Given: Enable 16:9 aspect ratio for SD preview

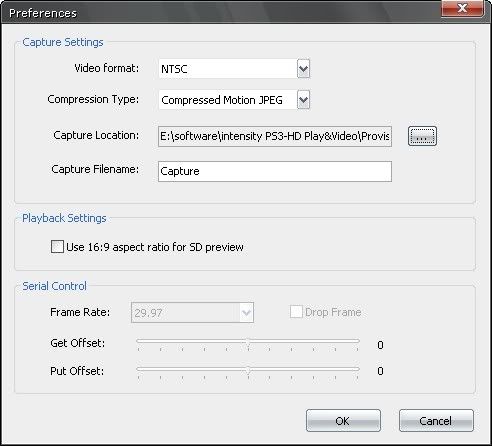Looking at the screenshot, I should coord(57,247).
